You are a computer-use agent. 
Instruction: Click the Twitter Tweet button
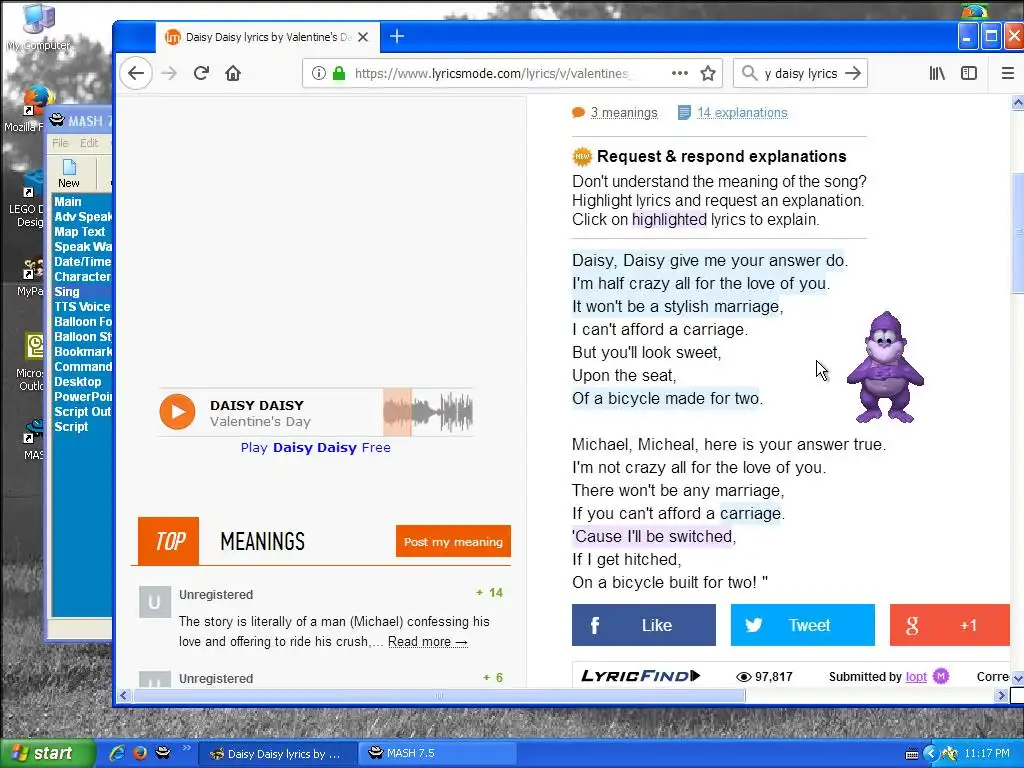[x=803, y=625]
